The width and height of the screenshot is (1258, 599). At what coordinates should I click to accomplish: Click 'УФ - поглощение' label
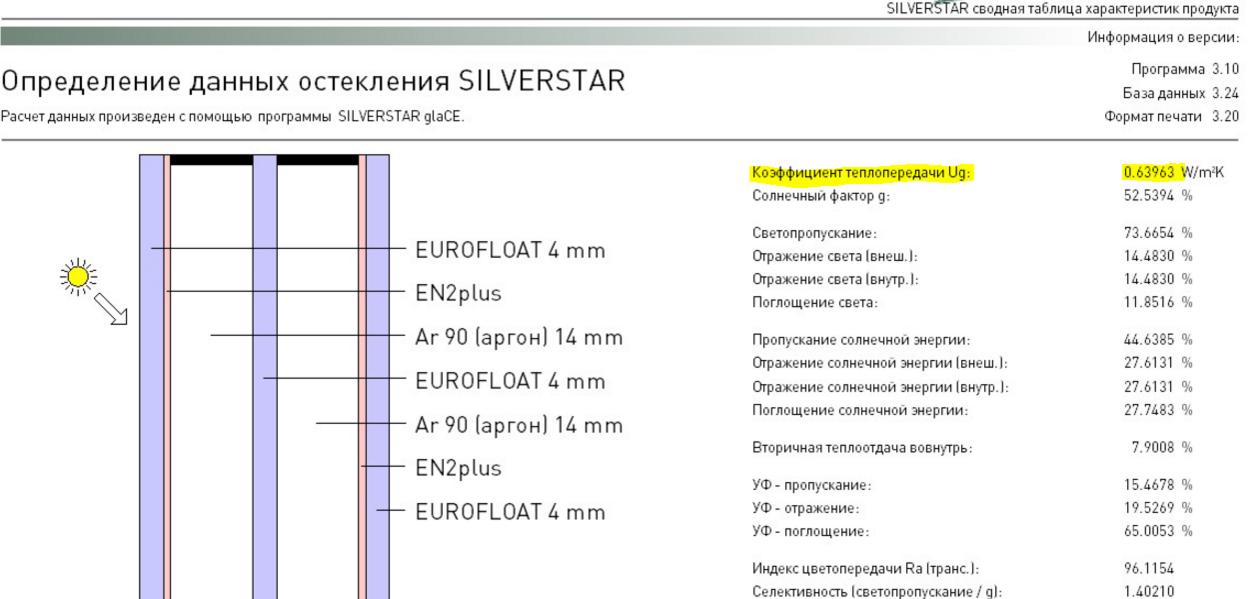810,531
